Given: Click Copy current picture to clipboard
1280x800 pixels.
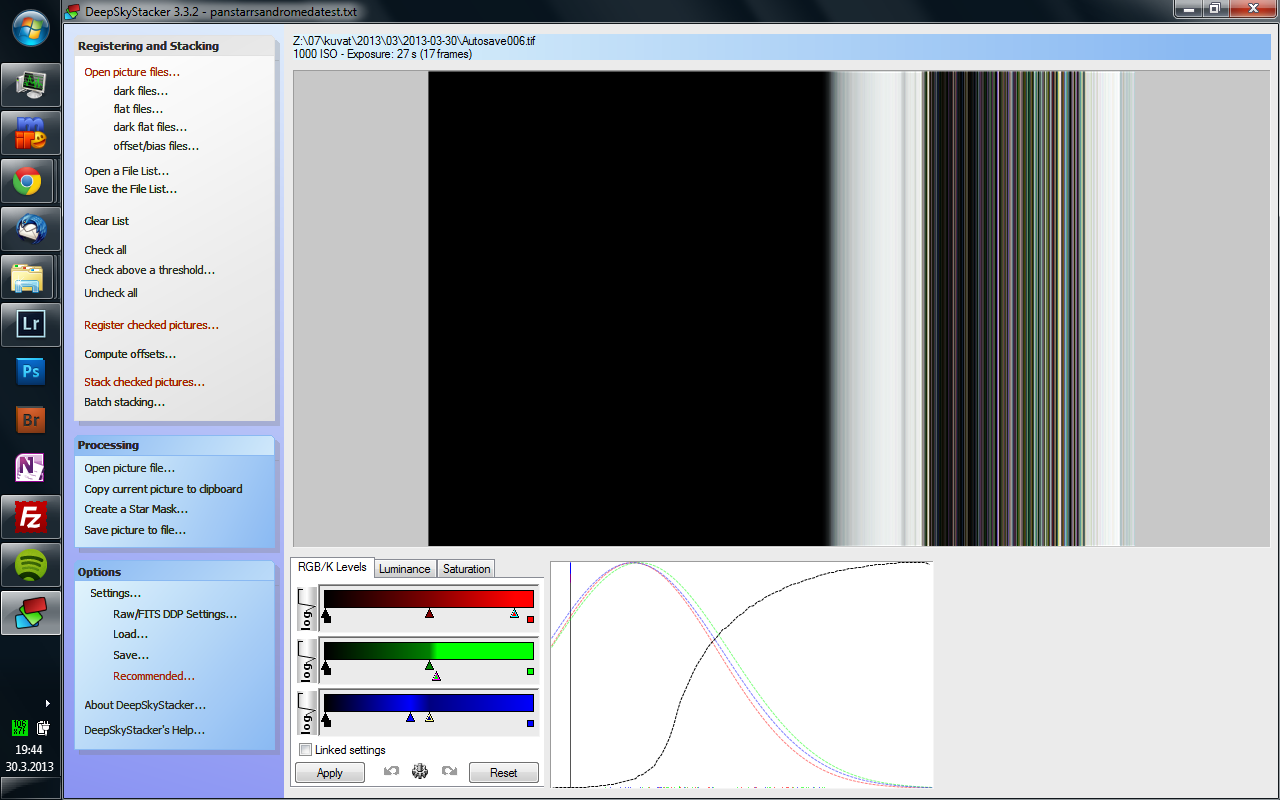Looking at the screenshot, I should (x=163, y=489).
